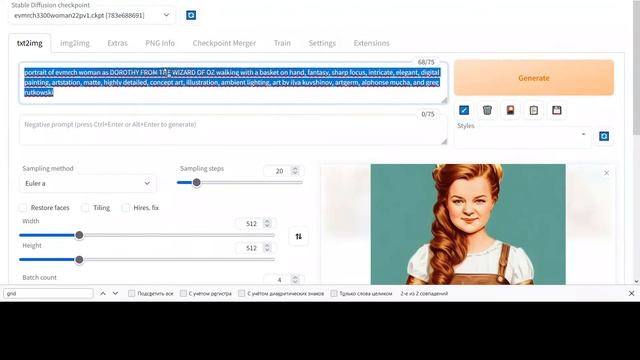Viewport: 640px width, 360px height.
Task: Click the Batch count value field
Action: click(x=279, y=280)
